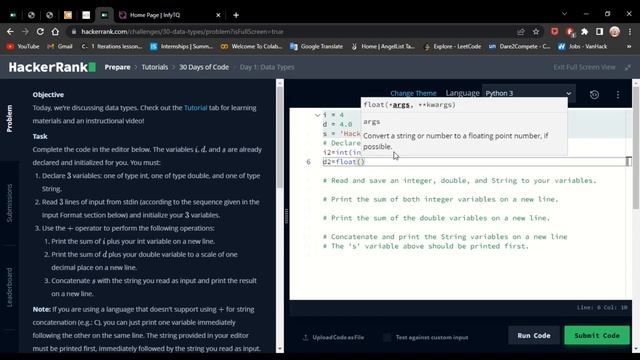
Task: Open the Python 3 language dropdown
Action: pos(529,93)
